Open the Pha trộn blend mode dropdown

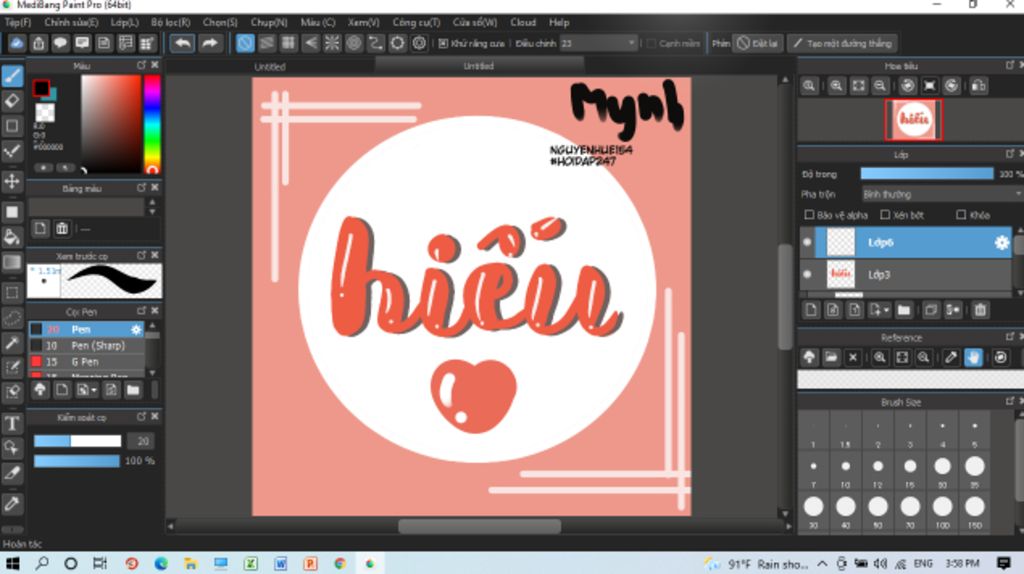pos(941,195)
